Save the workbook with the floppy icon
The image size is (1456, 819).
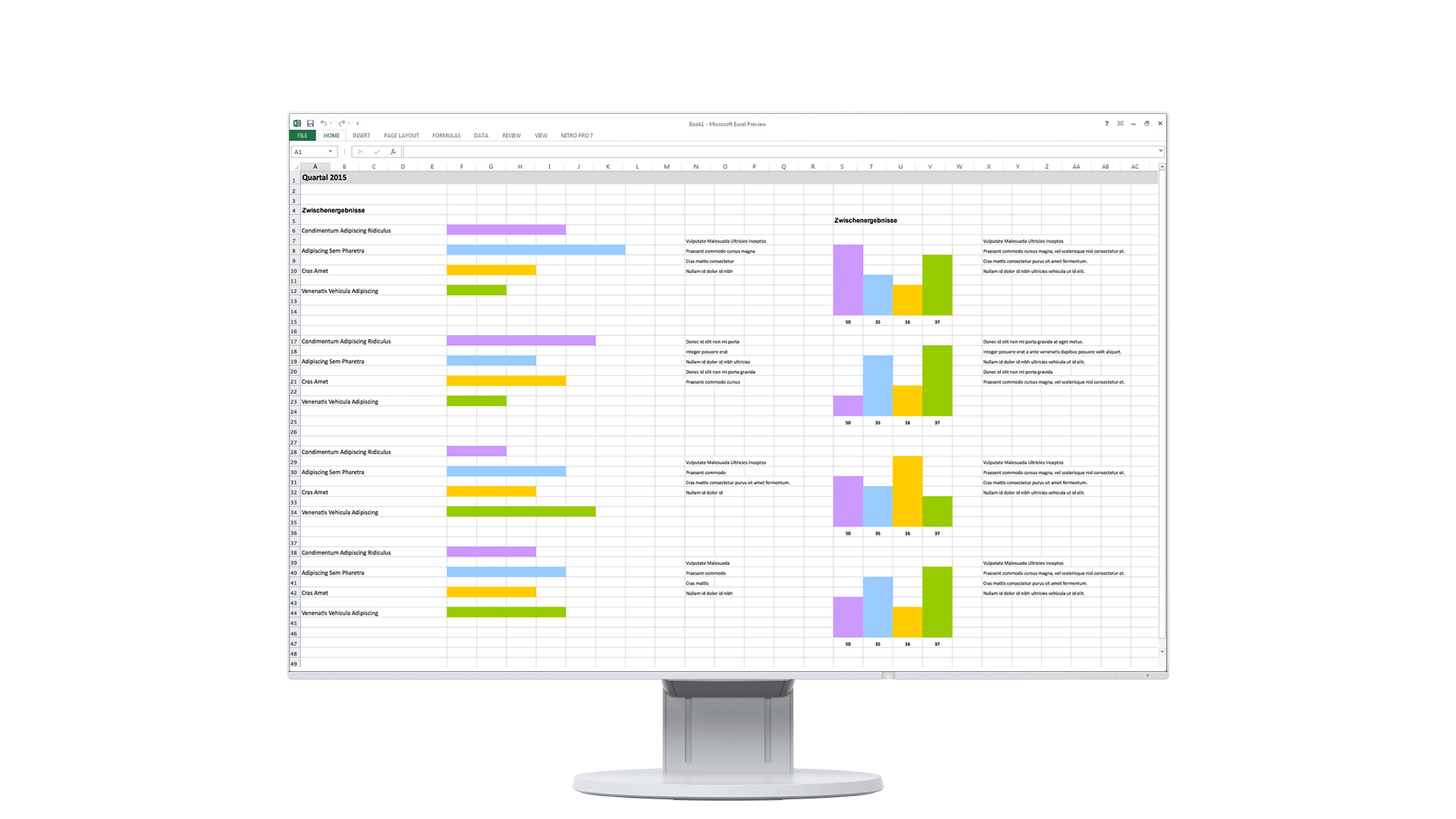point(310,123)
